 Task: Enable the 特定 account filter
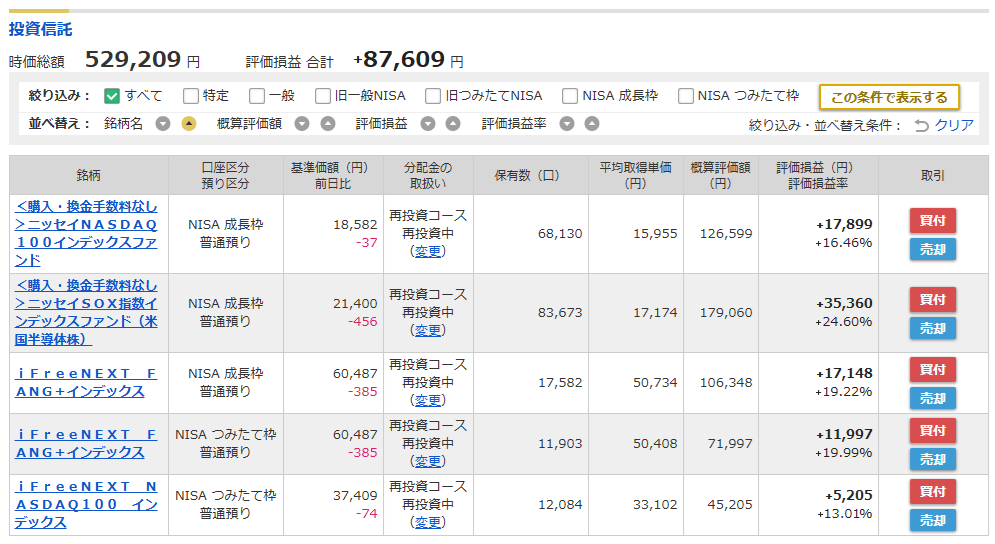(190, 96)
